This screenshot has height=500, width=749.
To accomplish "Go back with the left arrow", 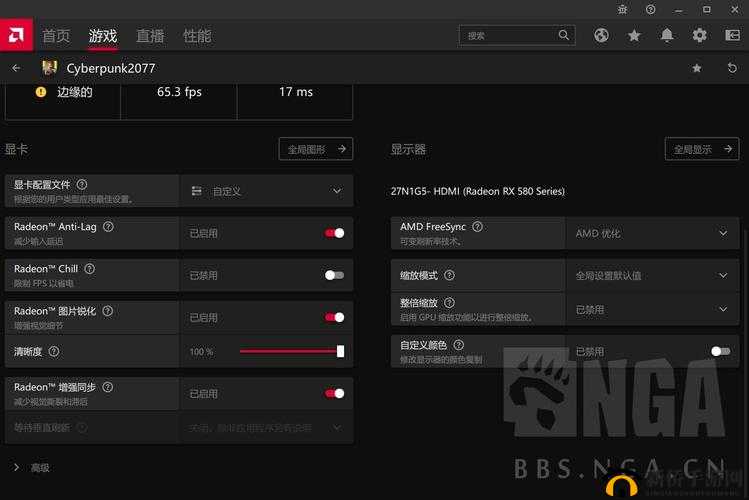I will click(16, 68).
